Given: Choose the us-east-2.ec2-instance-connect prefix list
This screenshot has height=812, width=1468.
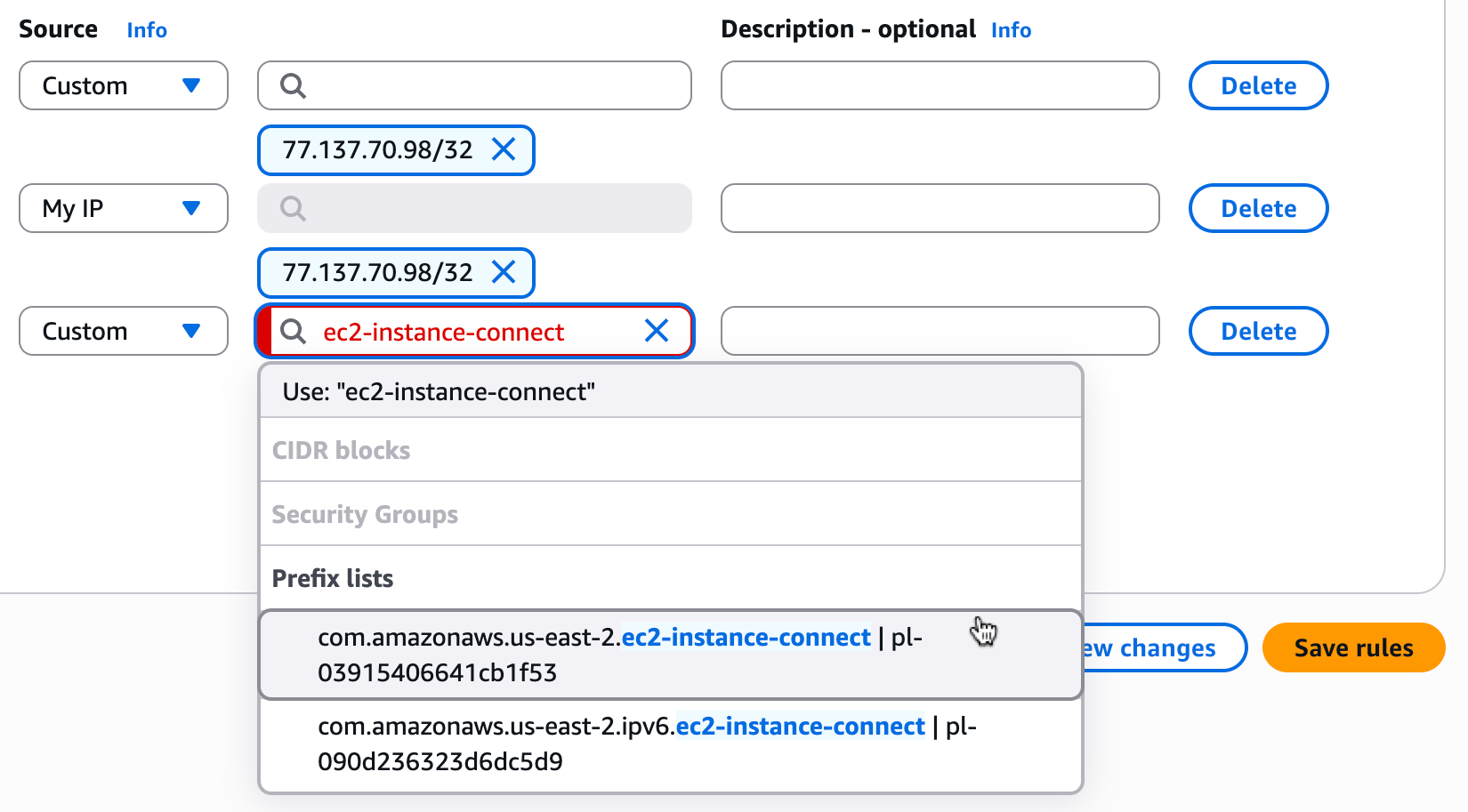Looking at the screenshot, I should coord(619,655).
